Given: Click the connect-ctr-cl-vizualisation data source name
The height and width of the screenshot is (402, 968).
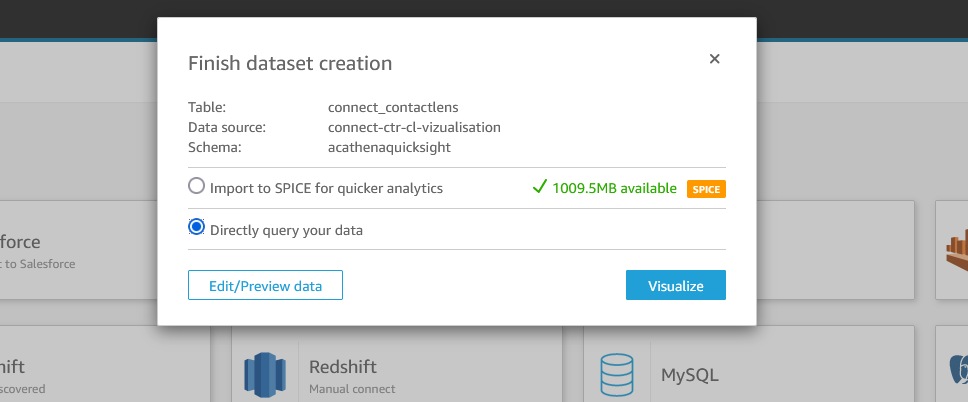Looking at the screenshot, I should [414, 127].
